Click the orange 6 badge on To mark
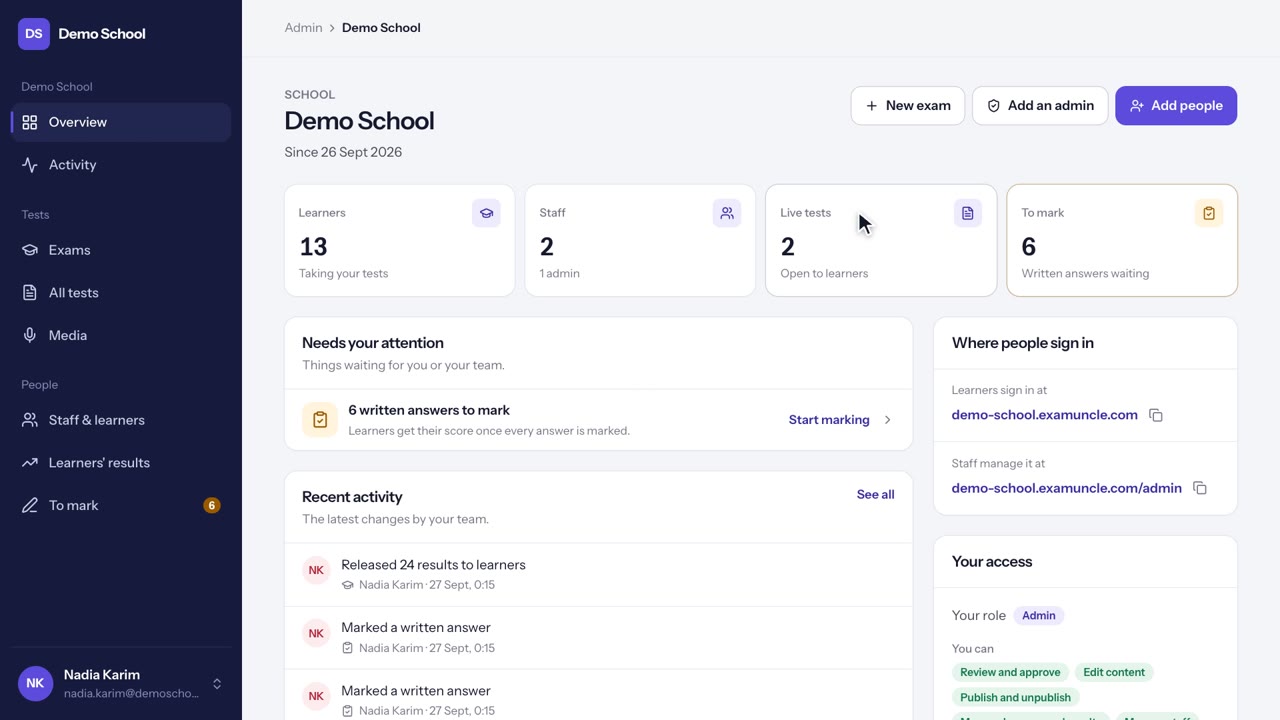 pyautogui.click(x=212, y=505)
